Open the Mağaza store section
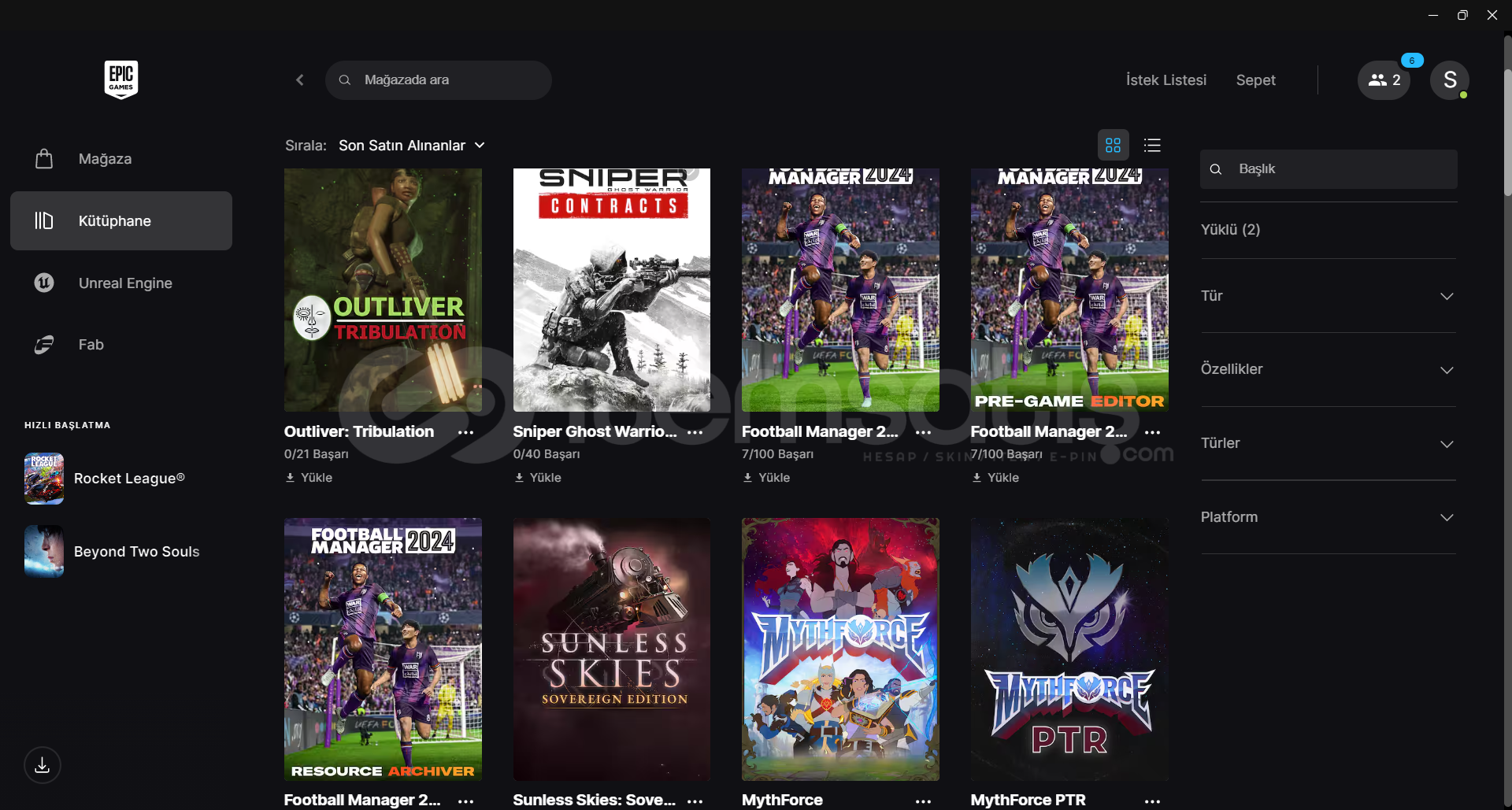The image size is (1512, 810). pos(121,159)
